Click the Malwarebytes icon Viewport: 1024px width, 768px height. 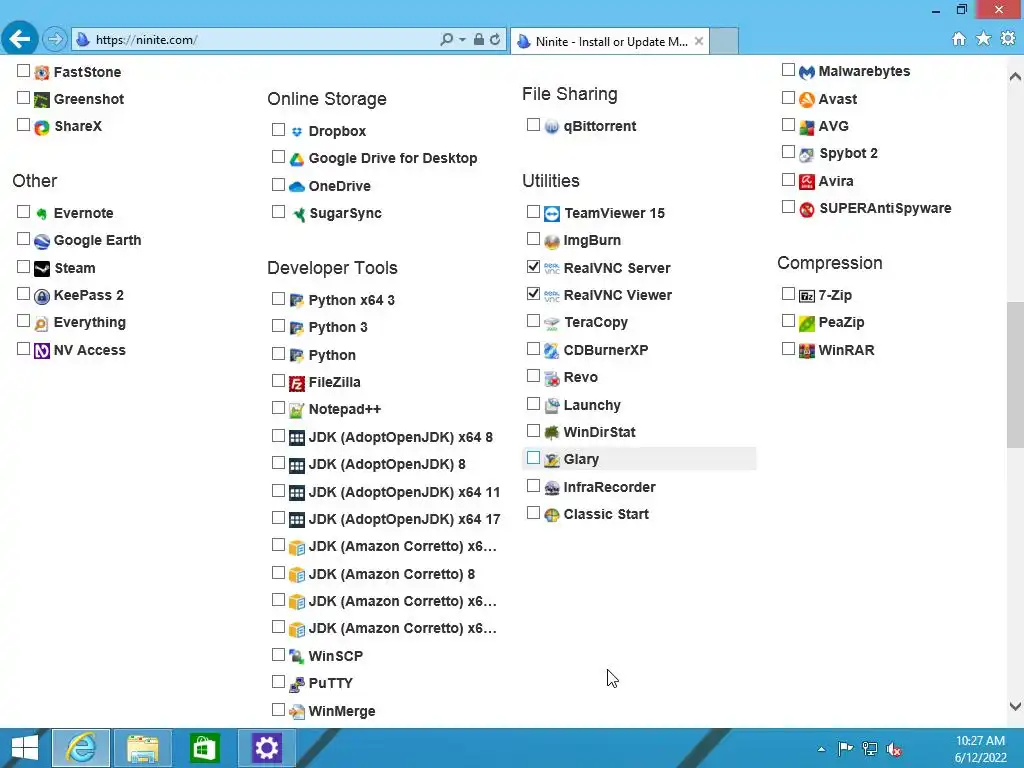click(807, 72)
